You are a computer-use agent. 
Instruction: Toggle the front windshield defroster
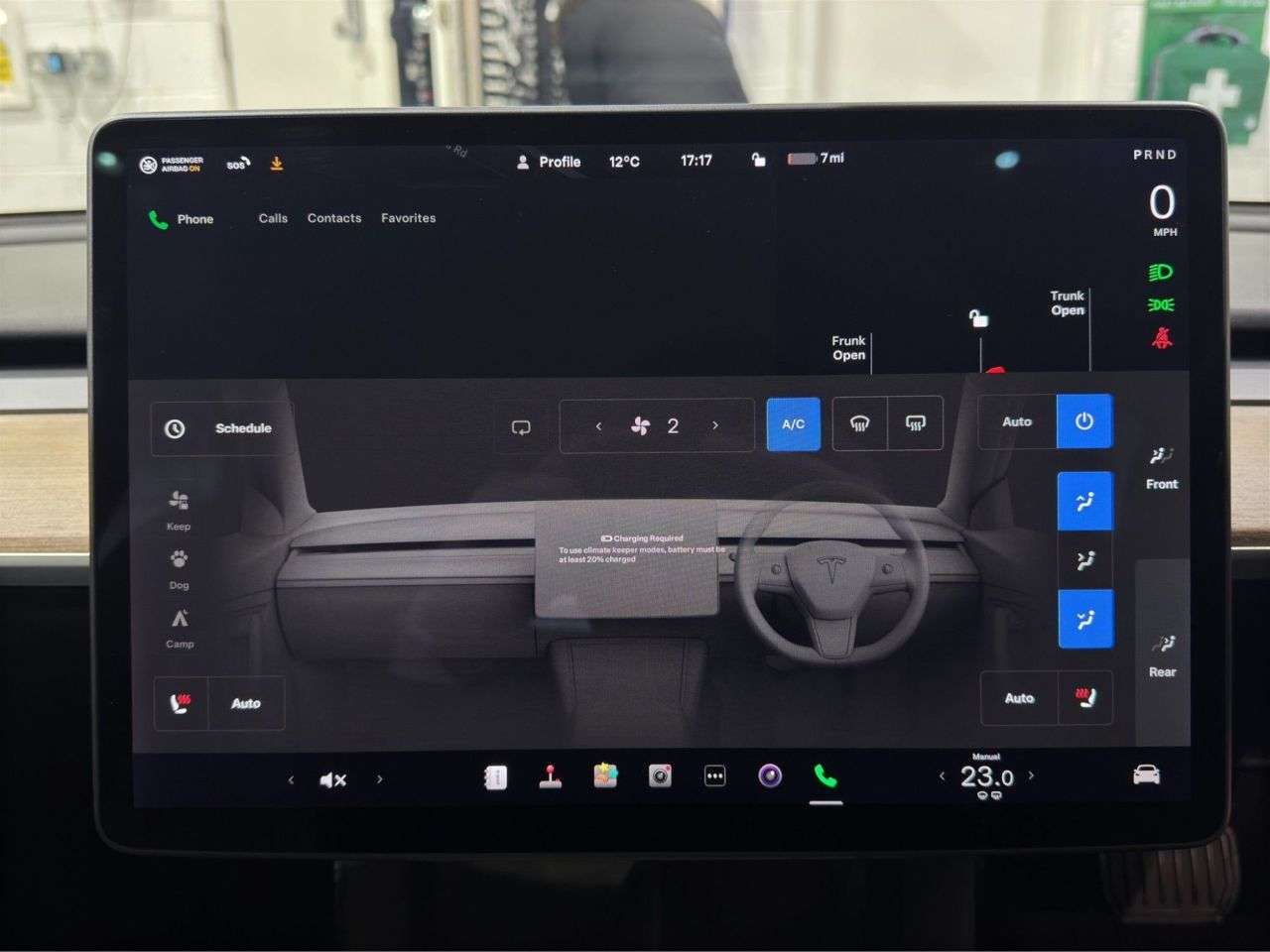(859, 424)
